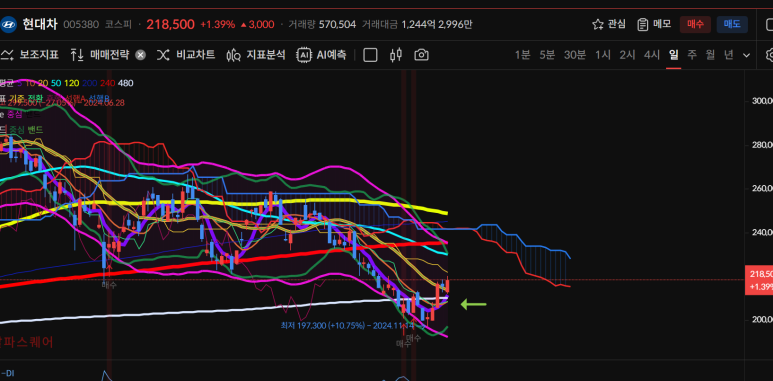Click the stock code 005380

pos(81,24)
